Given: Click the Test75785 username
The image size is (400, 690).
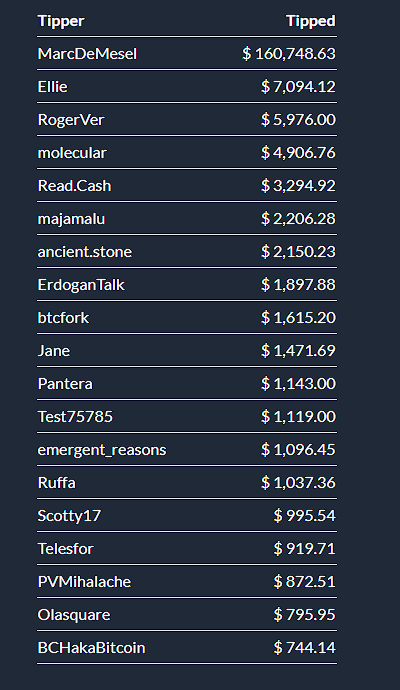Looking at the screenshot, I should click(75, 417).
